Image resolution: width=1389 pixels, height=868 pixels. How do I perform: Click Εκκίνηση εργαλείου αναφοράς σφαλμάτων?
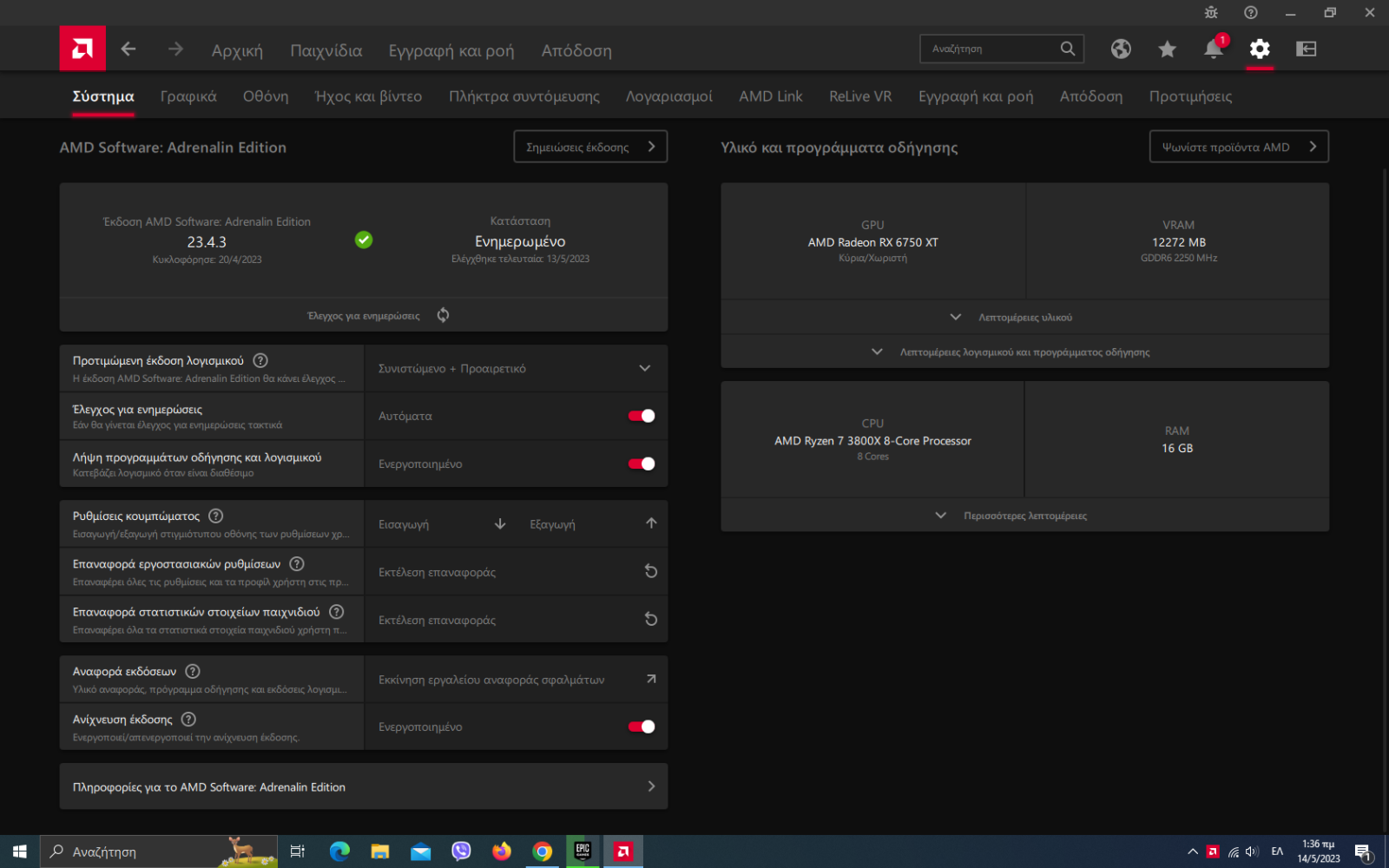516,680
